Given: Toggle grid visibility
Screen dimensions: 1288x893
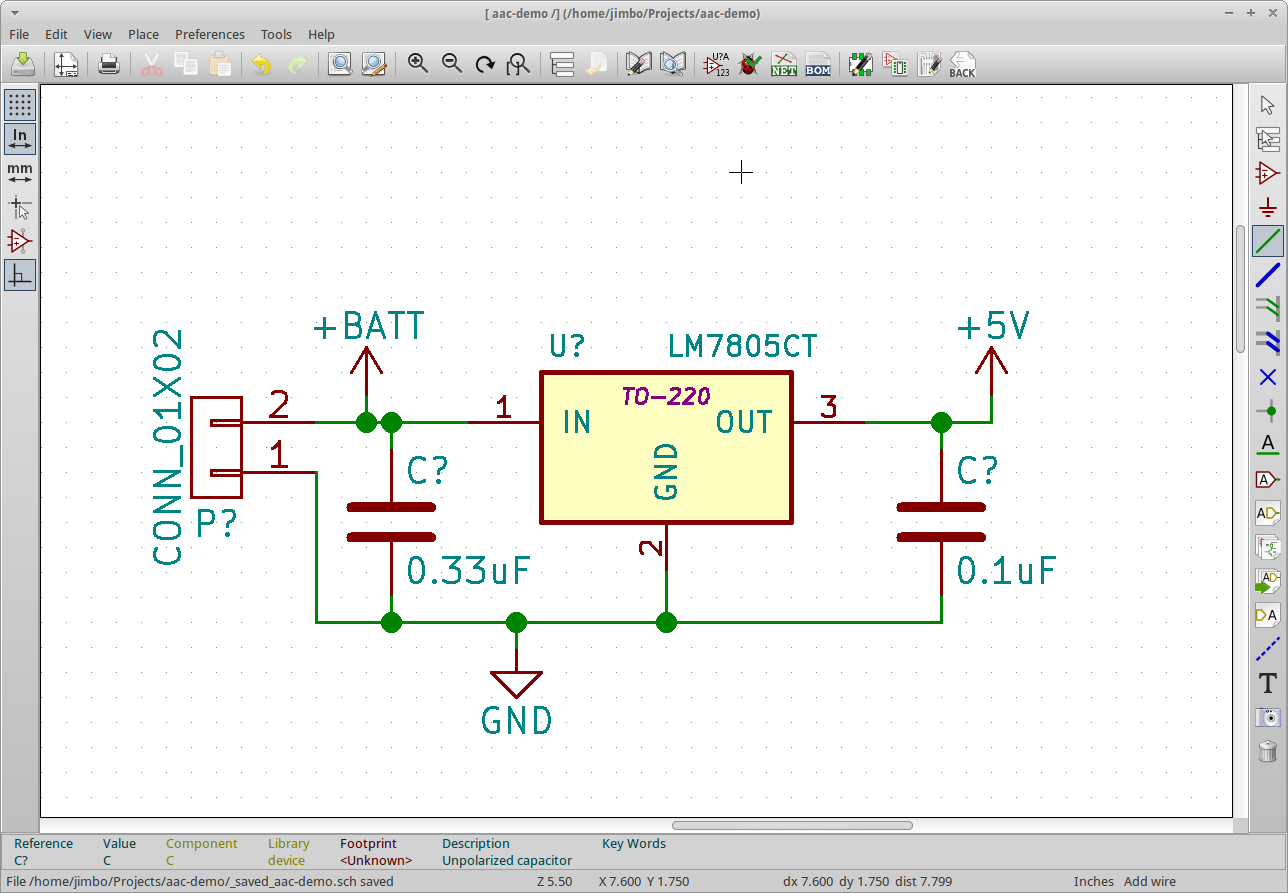Looking at the screenshot, I should (x=20, y=104).
